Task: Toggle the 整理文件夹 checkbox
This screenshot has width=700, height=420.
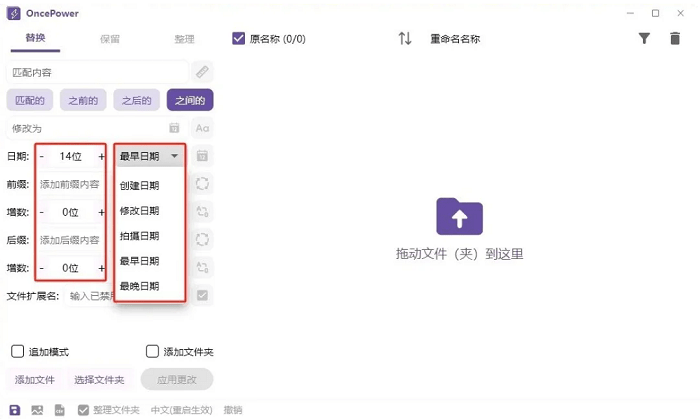Action: pos(83,410)
